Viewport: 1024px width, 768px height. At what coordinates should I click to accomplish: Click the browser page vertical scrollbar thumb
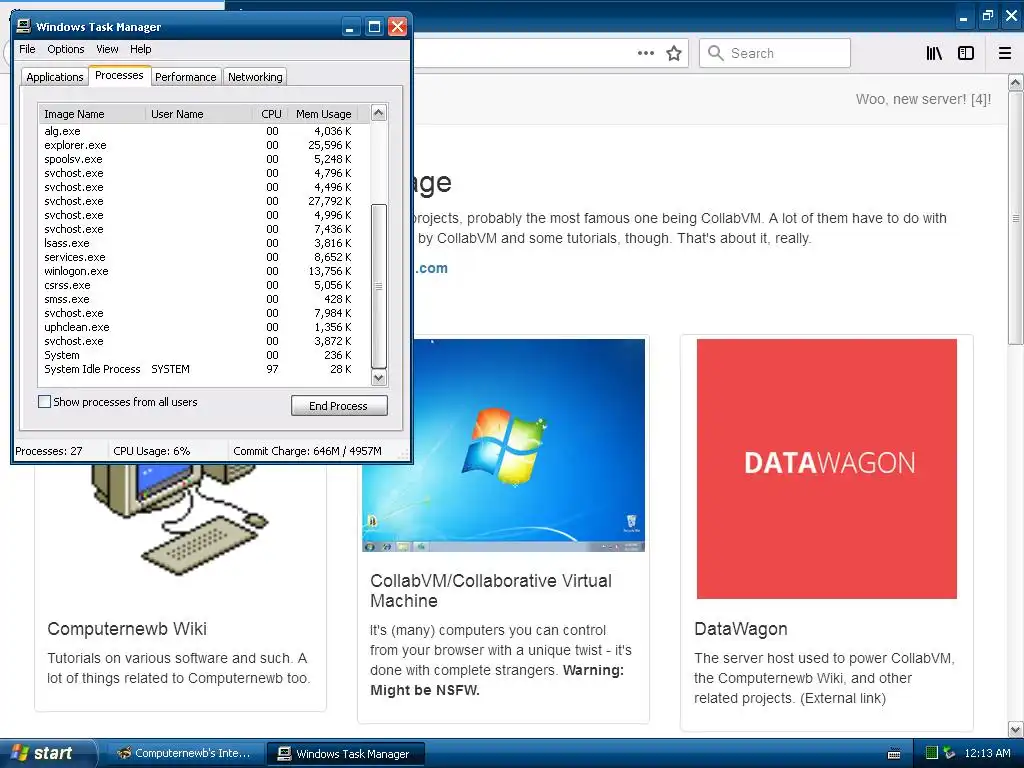(x=1016, y=217)
